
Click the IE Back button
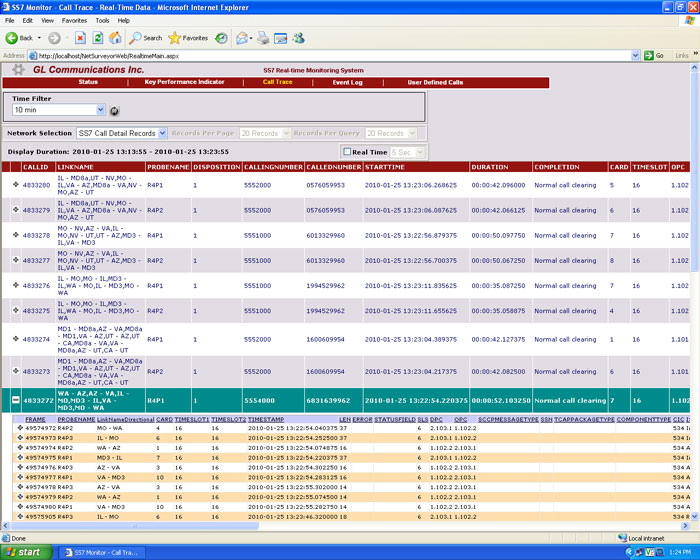pyautogui.click(x=20, y=38)
